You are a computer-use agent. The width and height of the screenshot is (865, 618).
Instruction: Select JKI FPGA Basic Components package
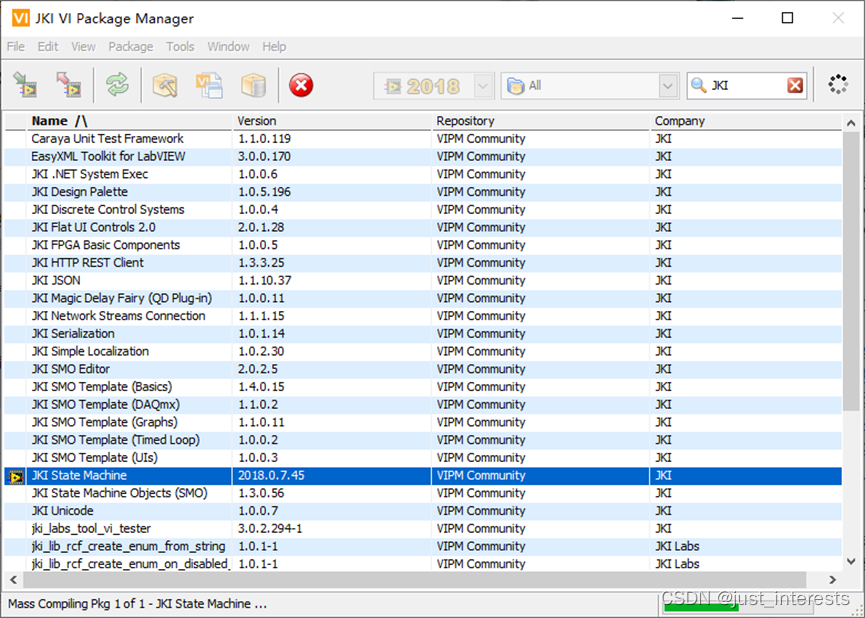click(x=423, y=245)
